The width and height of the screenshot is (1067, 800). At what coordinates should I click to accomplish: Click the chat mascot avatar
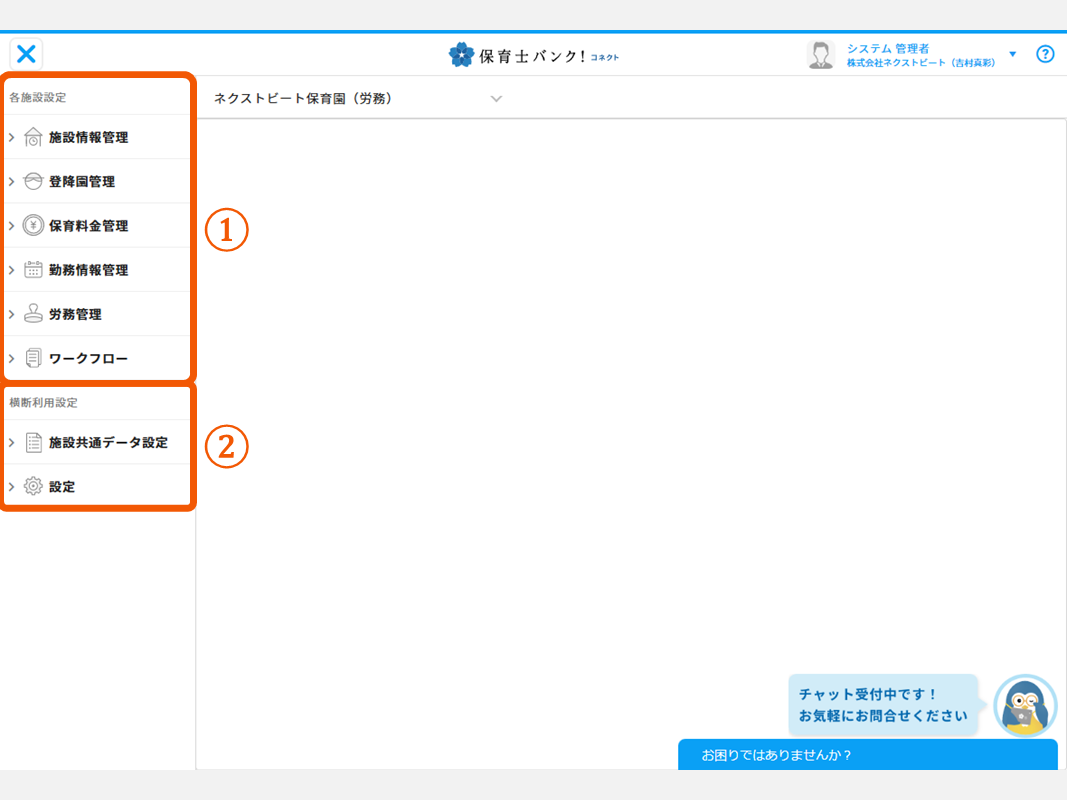(1024, 706)
